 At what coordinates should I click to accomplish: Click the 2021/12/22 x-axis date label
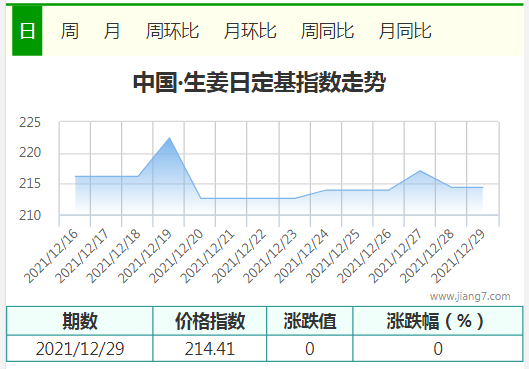(239, 256)
